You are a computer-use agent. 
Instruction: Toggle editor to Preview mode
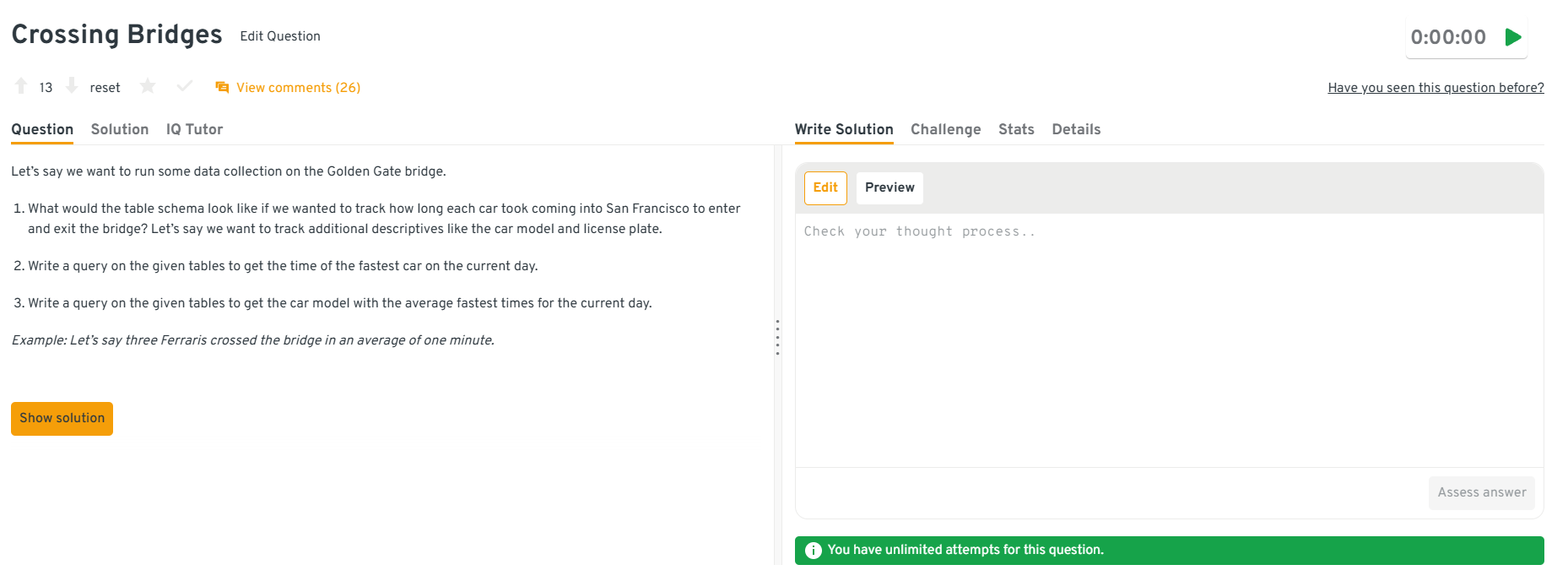(889, 187)
